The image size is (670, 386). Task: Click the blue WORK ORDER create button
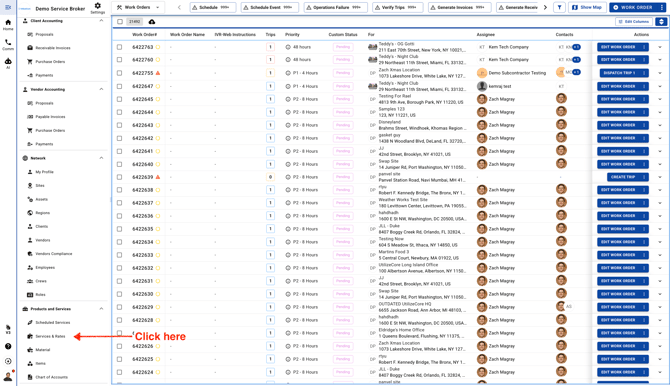(x=633, y=7)
